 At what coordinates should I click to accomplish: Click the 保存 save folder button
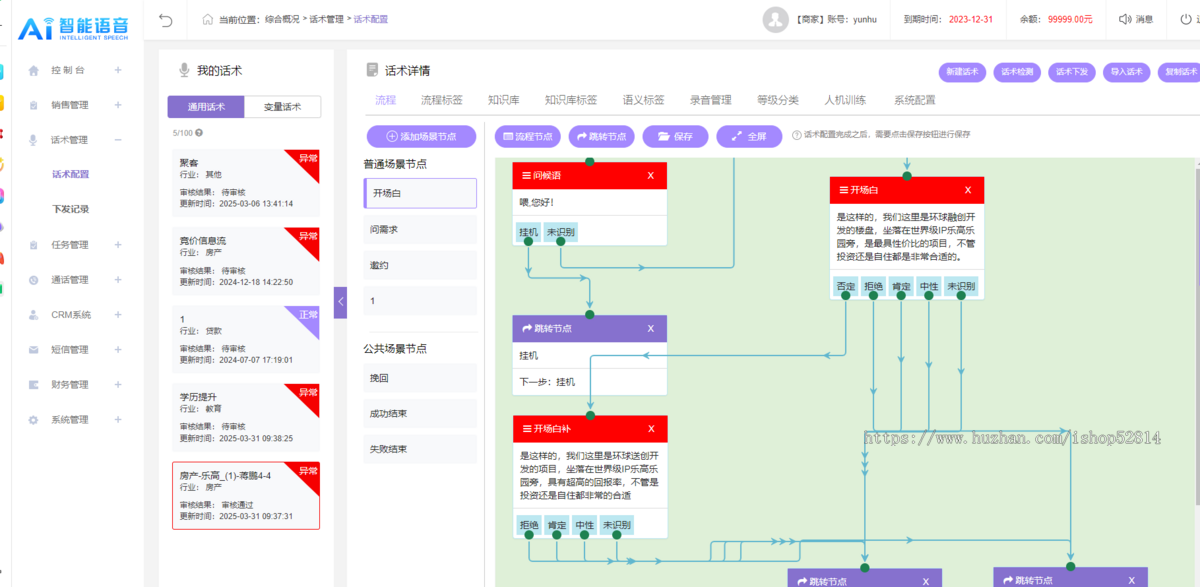(x=675, y=136)
